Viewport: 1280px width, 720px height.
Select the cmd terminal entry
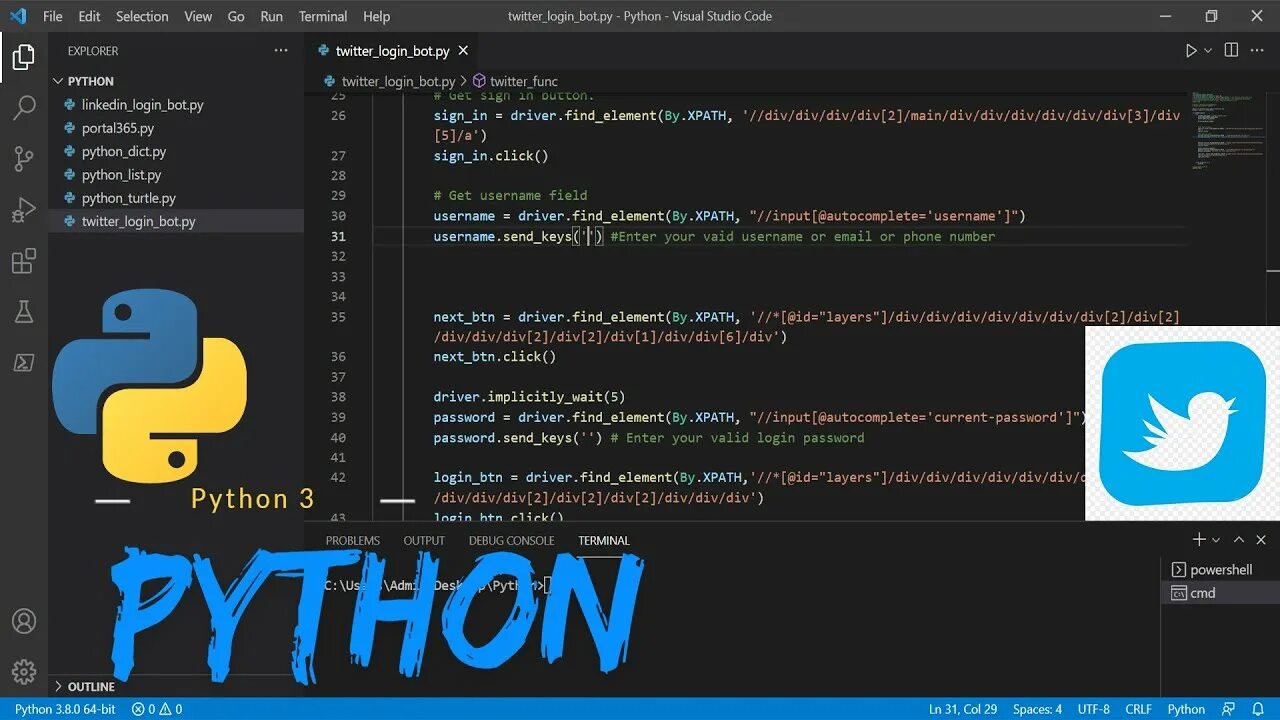(1221, 593)
